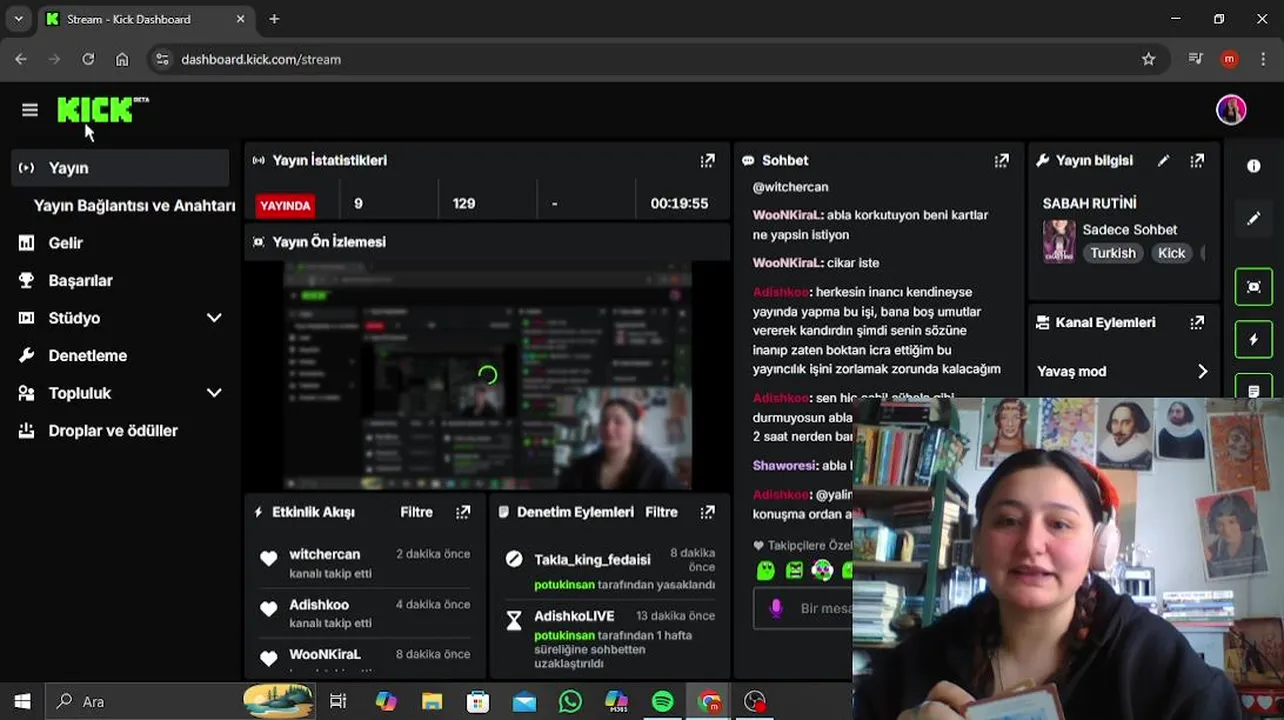The width and height of the screenshot is (1284, 720).
Task: Click Takla_king_fedaisi in the moderation log
Action: click(x=592, y=560)
